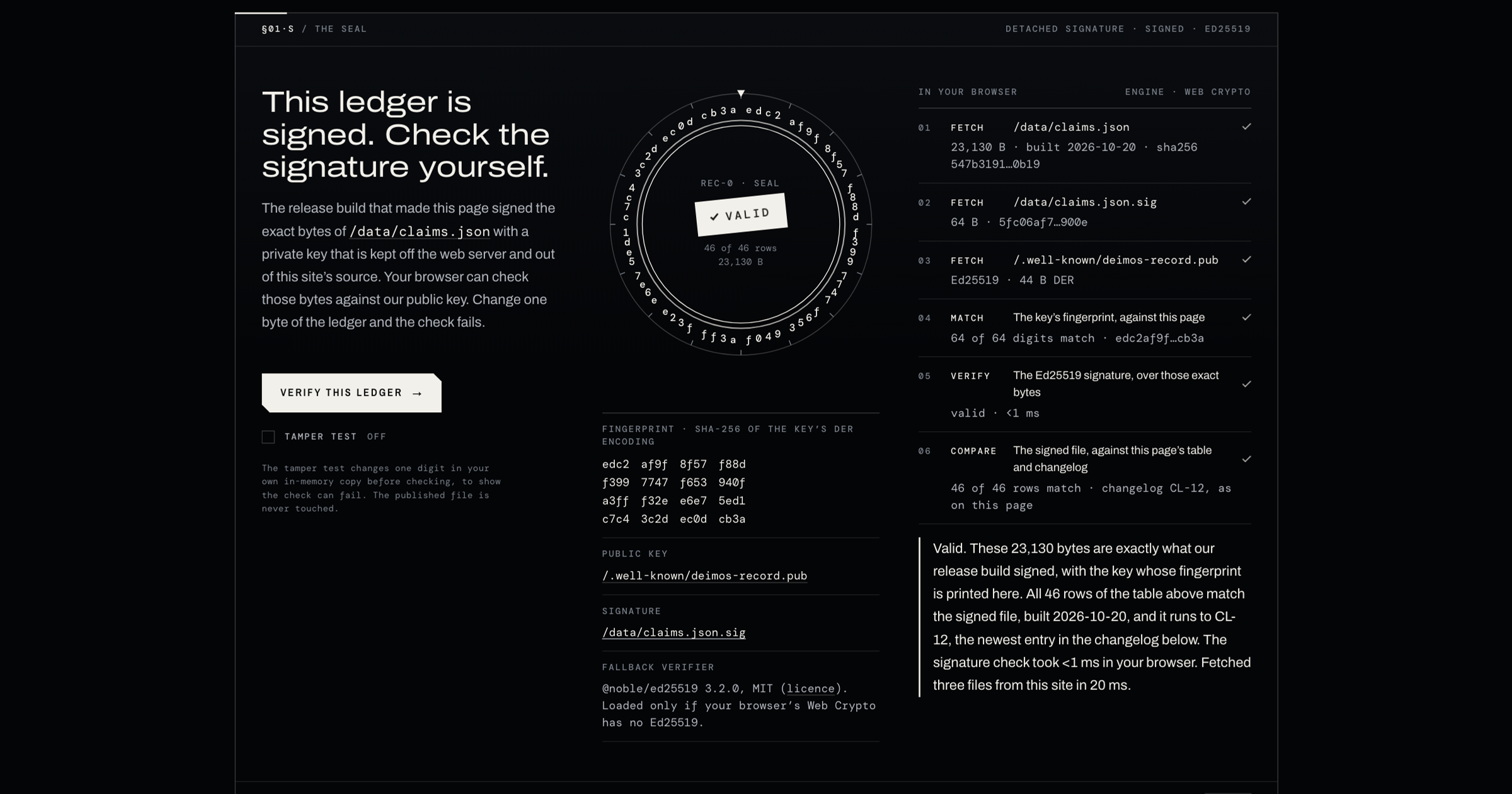Select the fingerprint group 'edc2'
The width and height of the screenshot is (1512, 794).
pos(616,464)
